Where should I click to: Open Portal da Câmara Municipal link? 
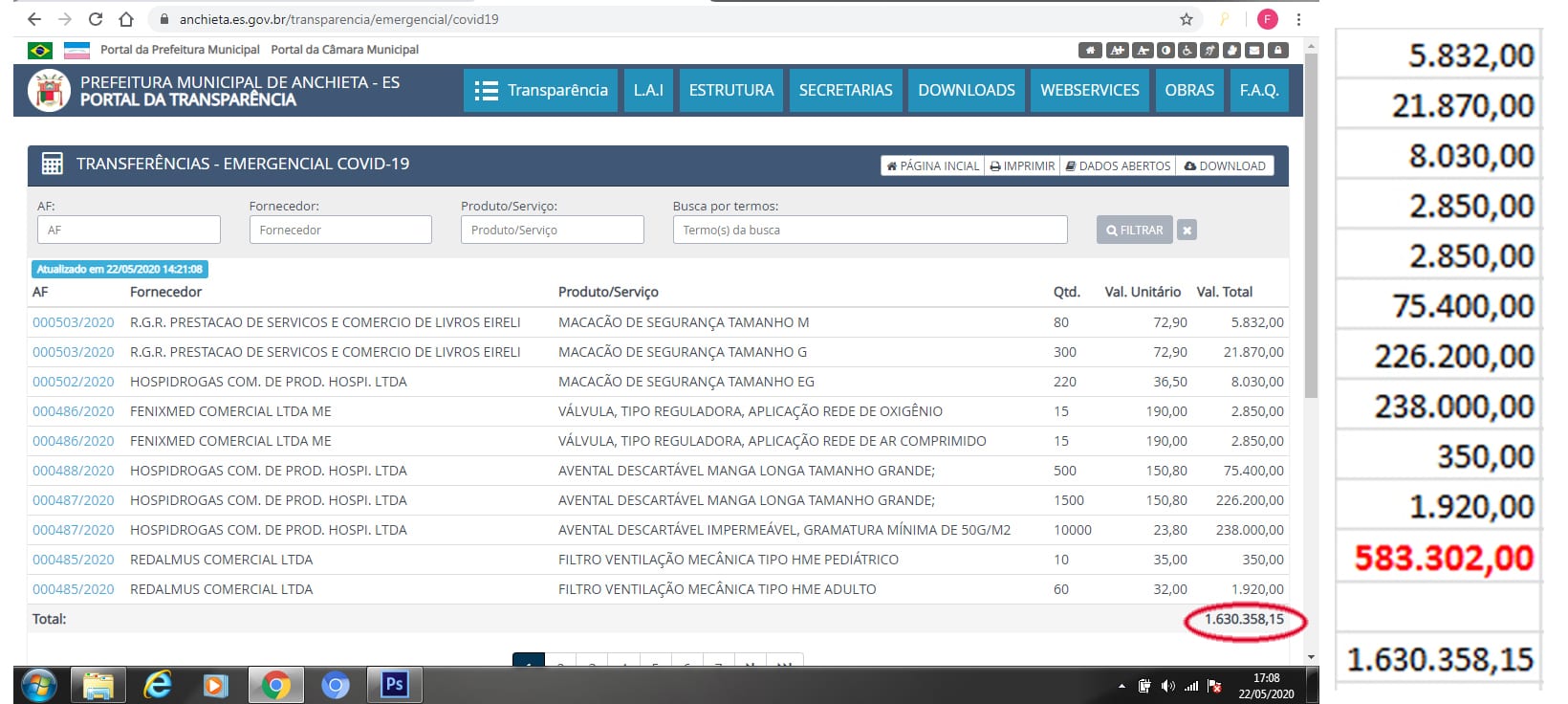point(345,50)
